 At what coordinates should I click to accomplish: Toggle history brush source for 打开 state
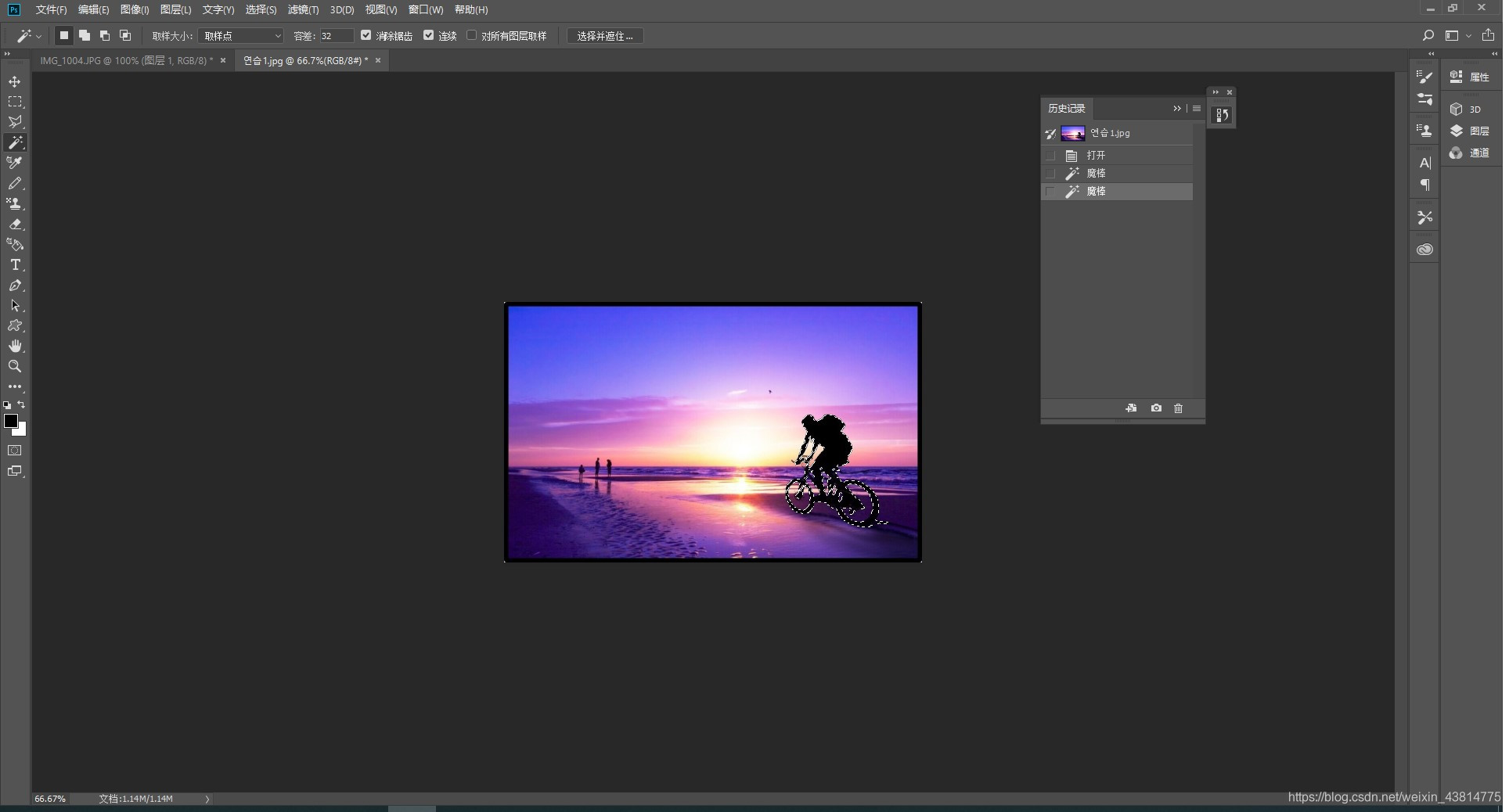click(x=1050, y=156)
